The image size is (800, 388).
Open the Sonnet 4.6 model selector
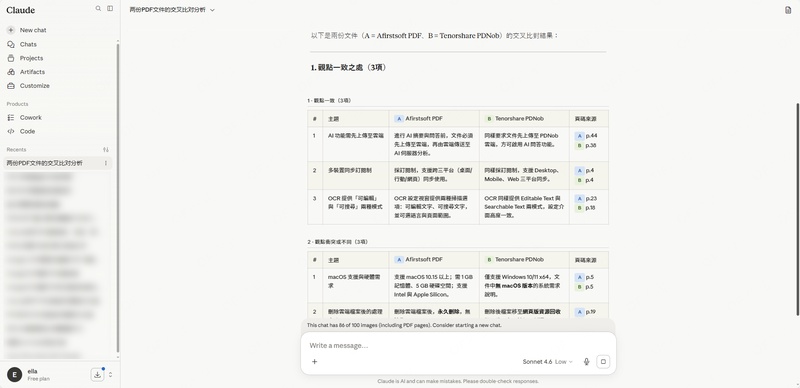pyautogui.click(x=547, y=361)
